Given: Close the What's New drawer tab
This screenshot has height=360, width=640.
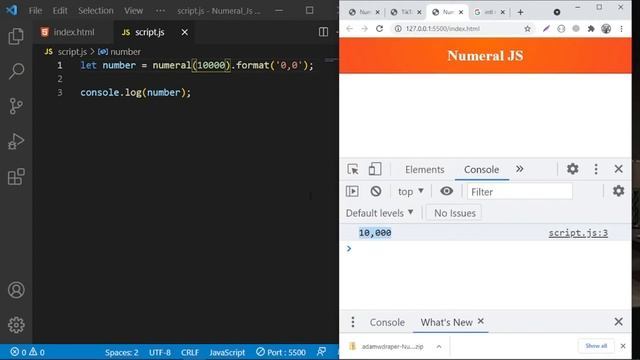Looking at the screenshot, I should point(481,321).
